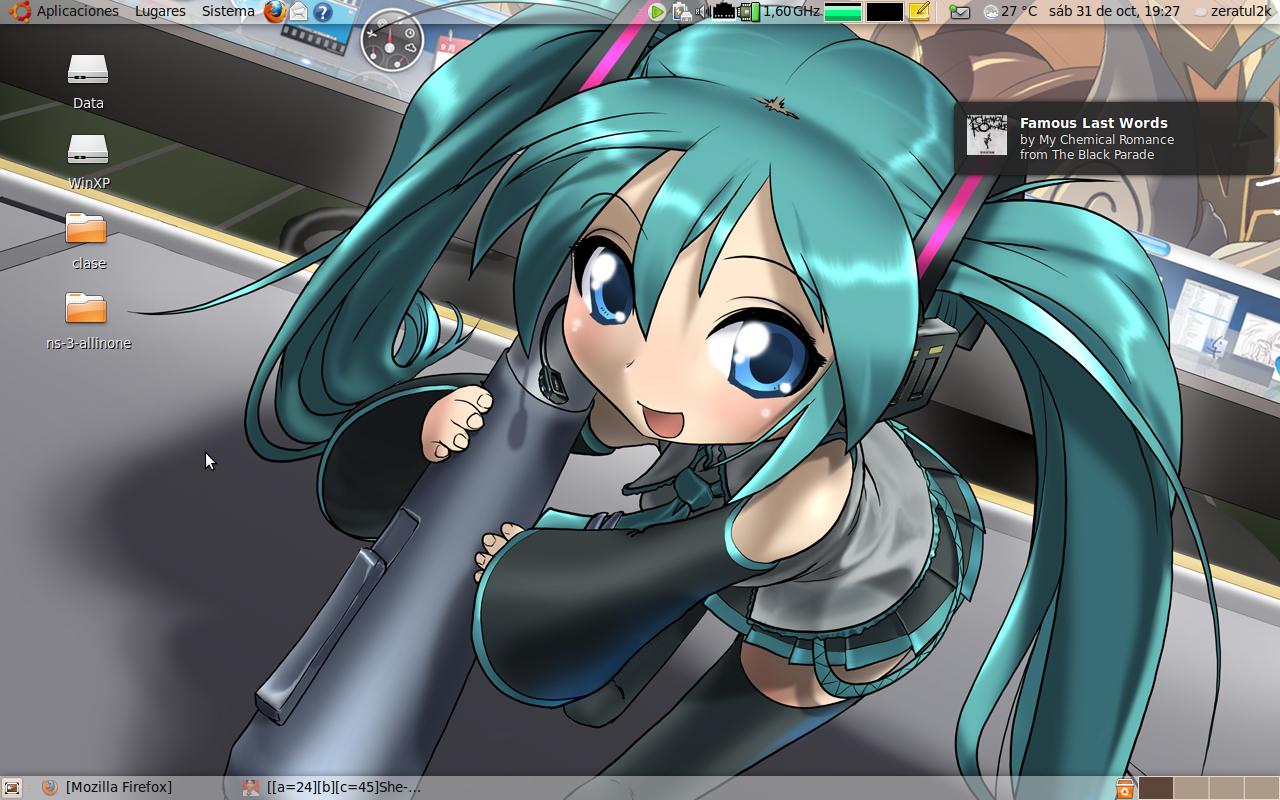
Task: Click the green music player play icon
Action: [657, 12]
